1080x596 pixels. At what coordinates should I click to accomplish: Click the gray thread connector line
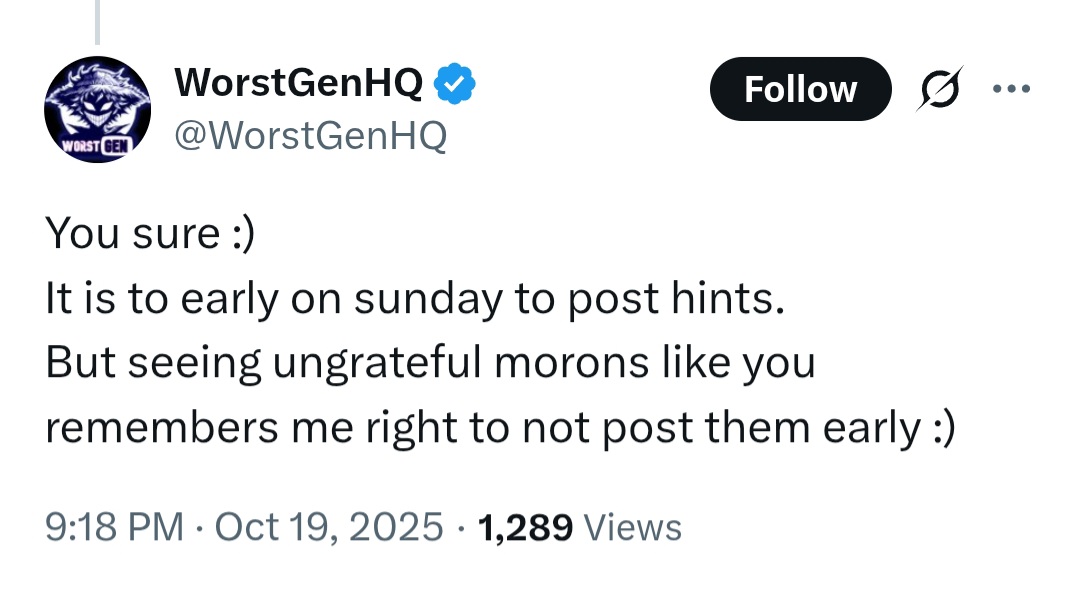point(97,22)
